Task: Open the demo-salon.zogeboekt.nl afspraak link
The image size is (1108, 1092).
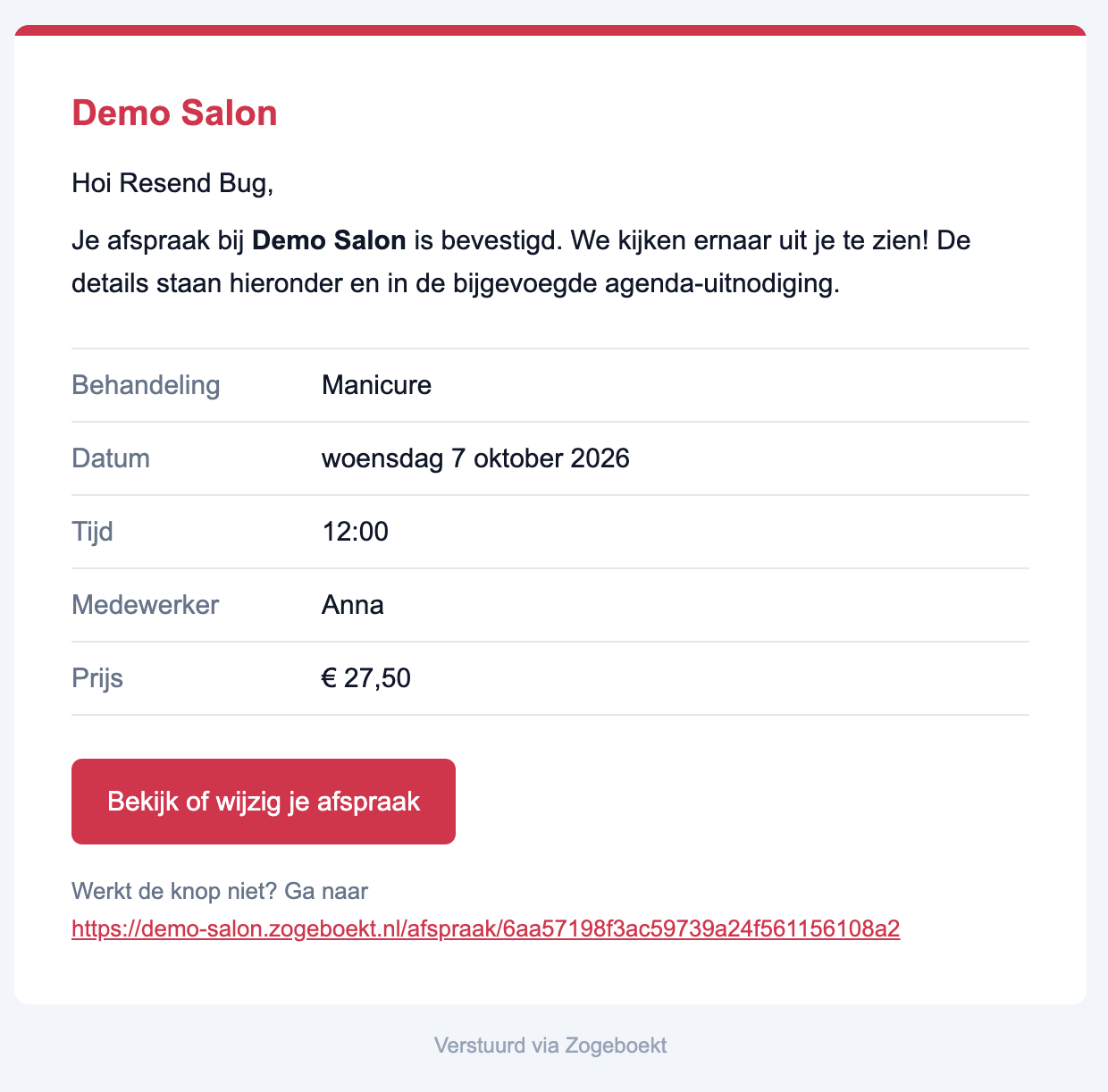Action: (485, 929)
